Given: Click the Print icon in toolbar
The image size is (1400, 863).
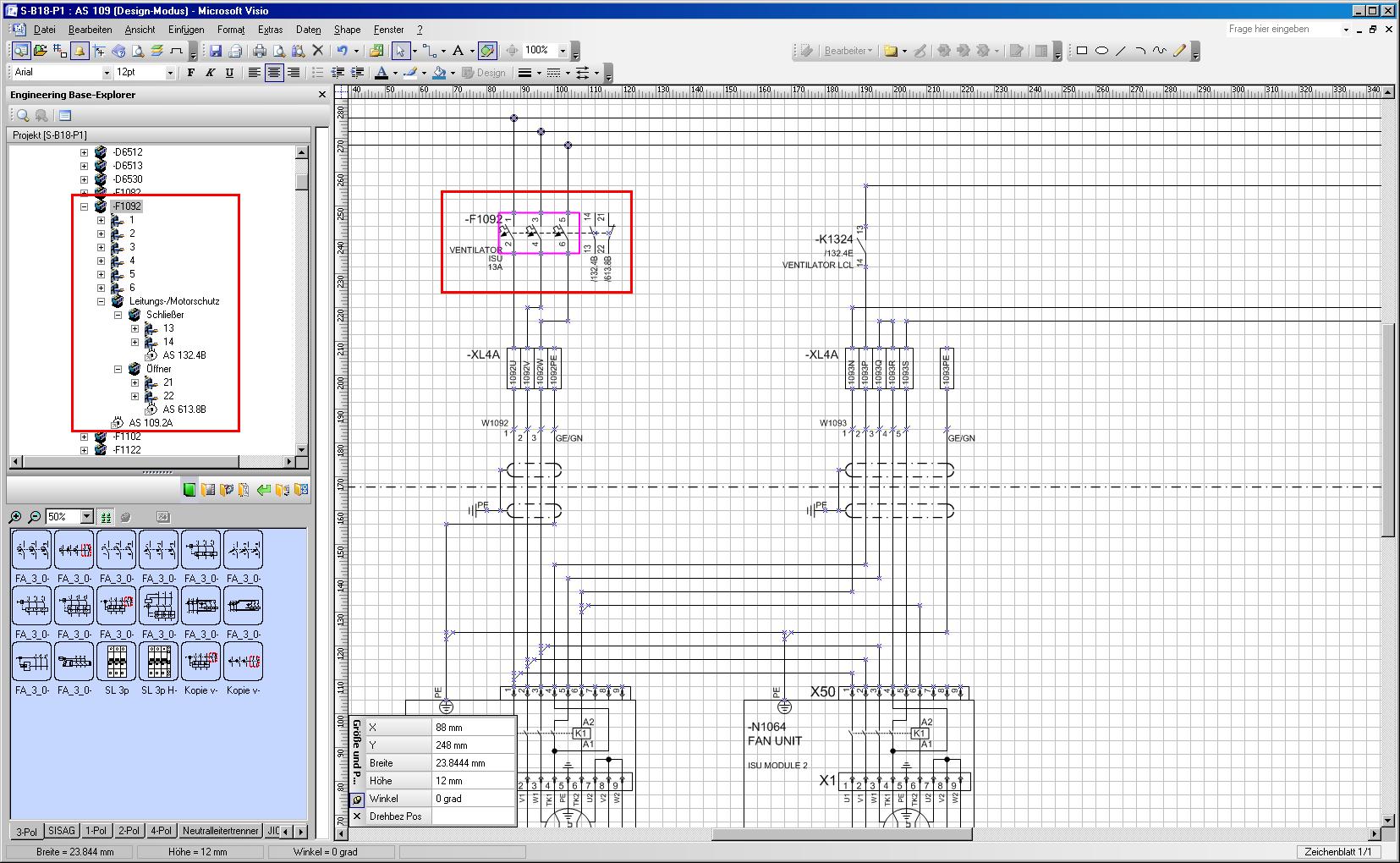Looking at the screenshot, I should click(260, 51).
